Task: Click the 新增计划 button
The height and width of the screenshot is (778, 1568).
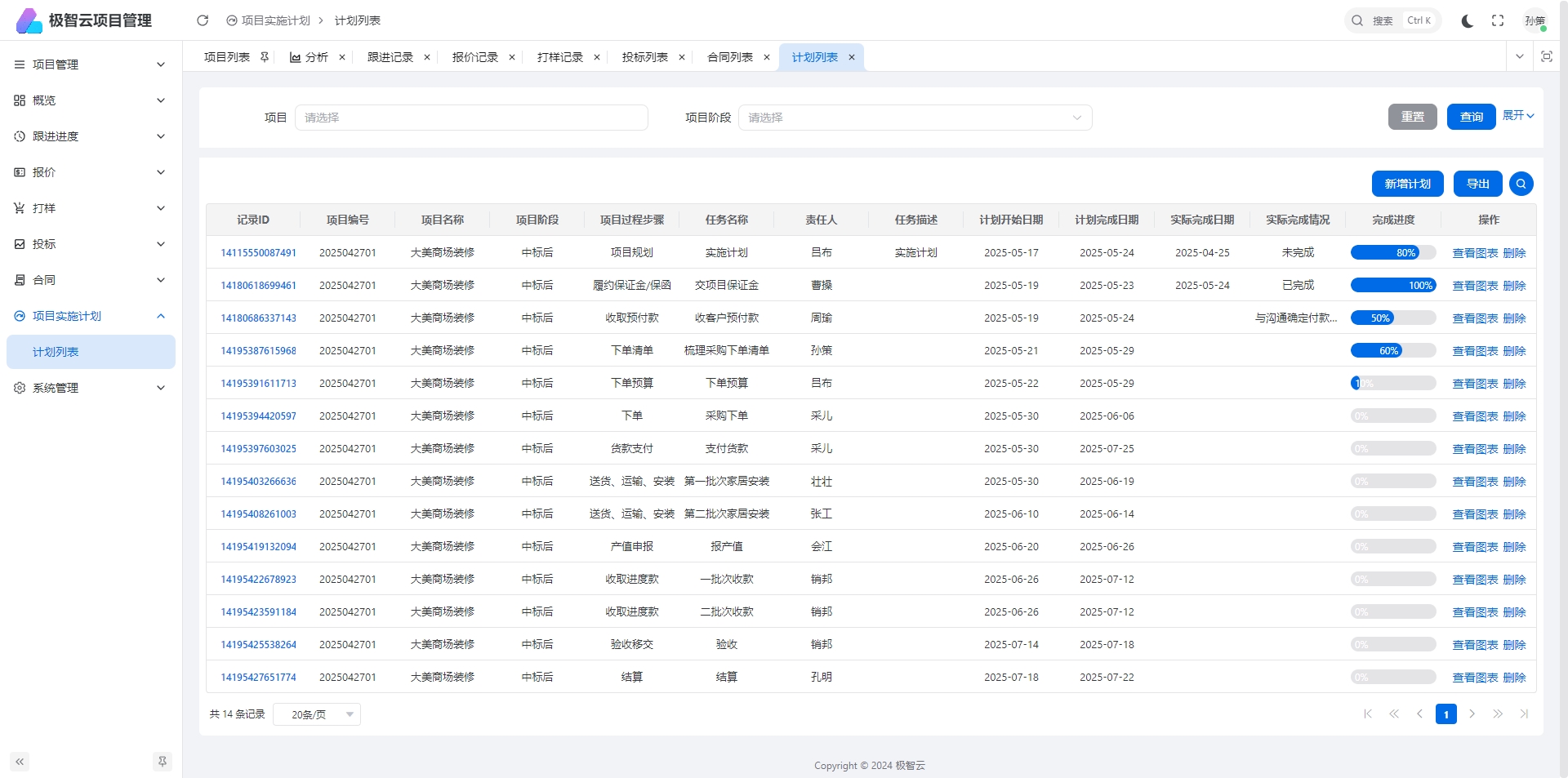Action: tap(1407, 184)
